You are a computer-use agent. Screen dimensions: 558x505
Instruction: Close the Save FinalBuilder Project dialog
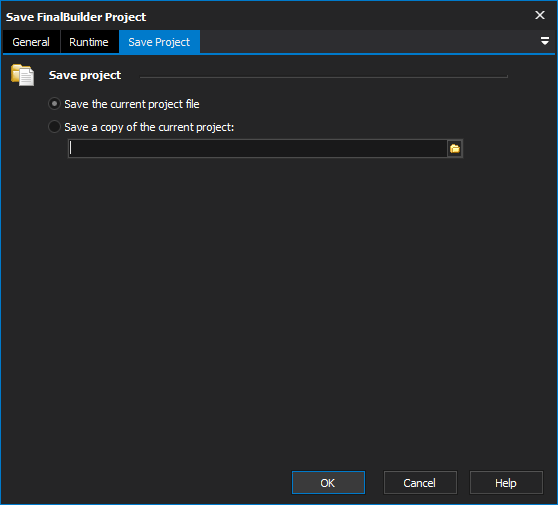click(x=540, y=15)
